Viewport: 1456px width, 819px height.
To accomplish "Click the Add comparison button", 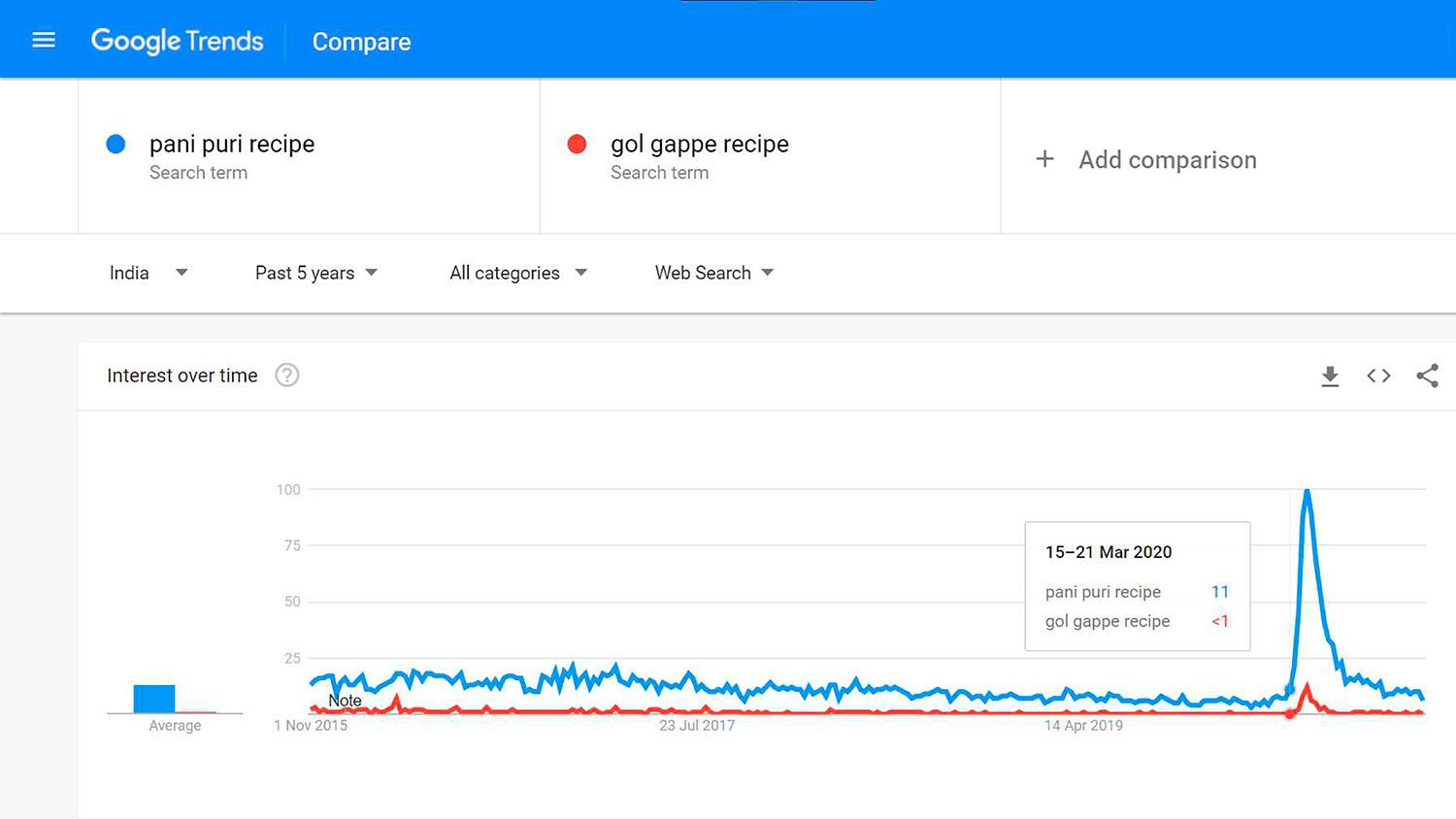I will point(1167,160).
